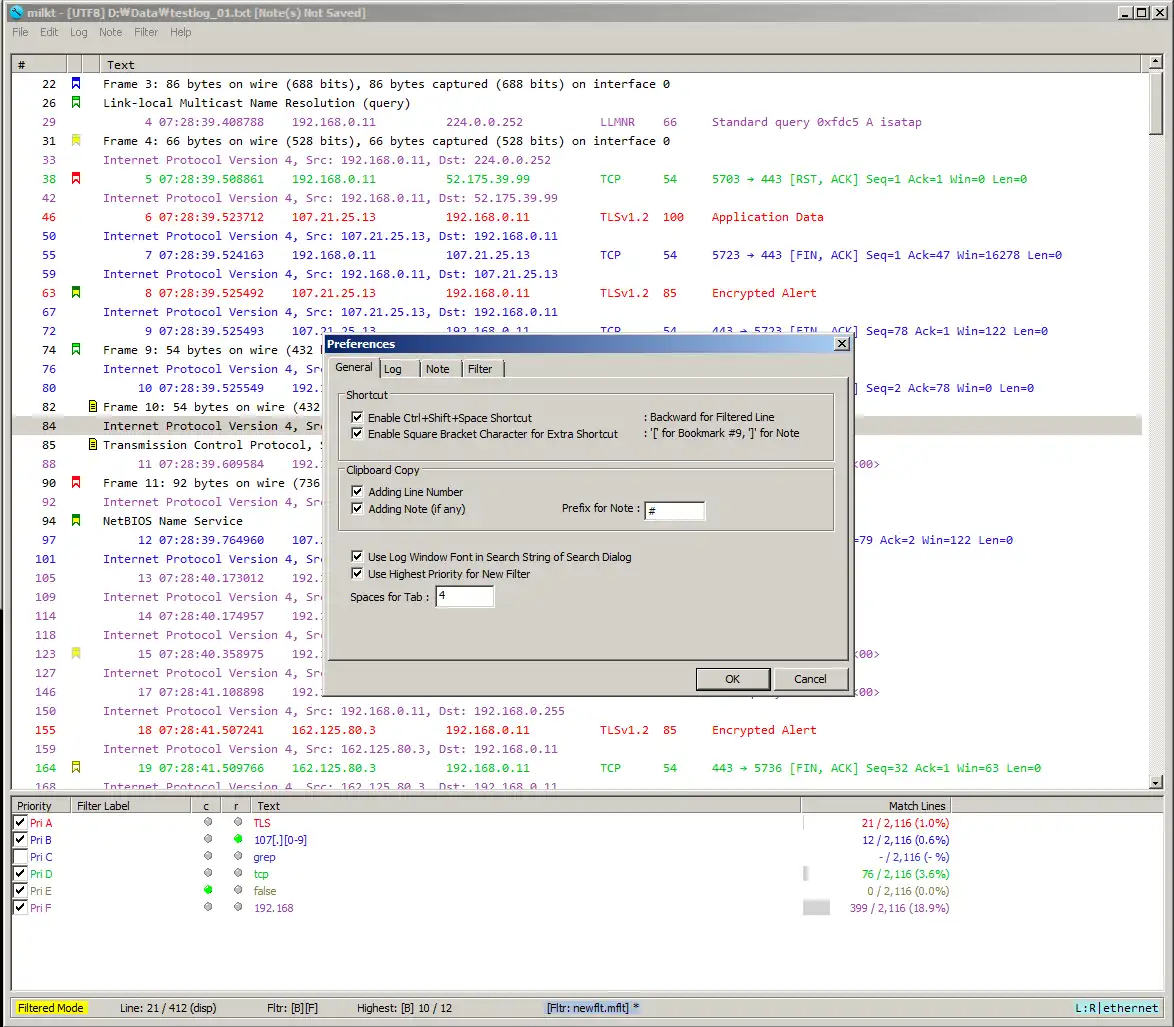Select log line 155 Encrypted Alert row

(x=577, y=730)
